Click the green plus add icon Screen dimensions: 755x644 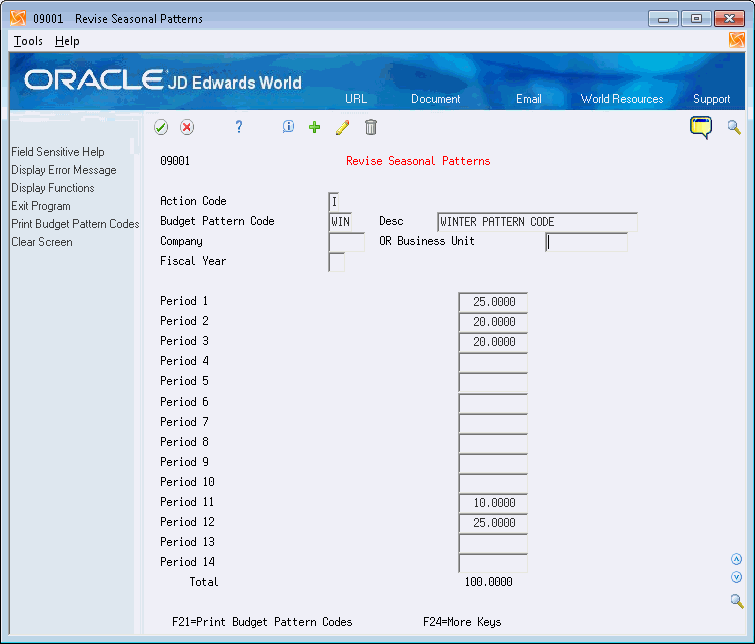click(x=314, y=127)
